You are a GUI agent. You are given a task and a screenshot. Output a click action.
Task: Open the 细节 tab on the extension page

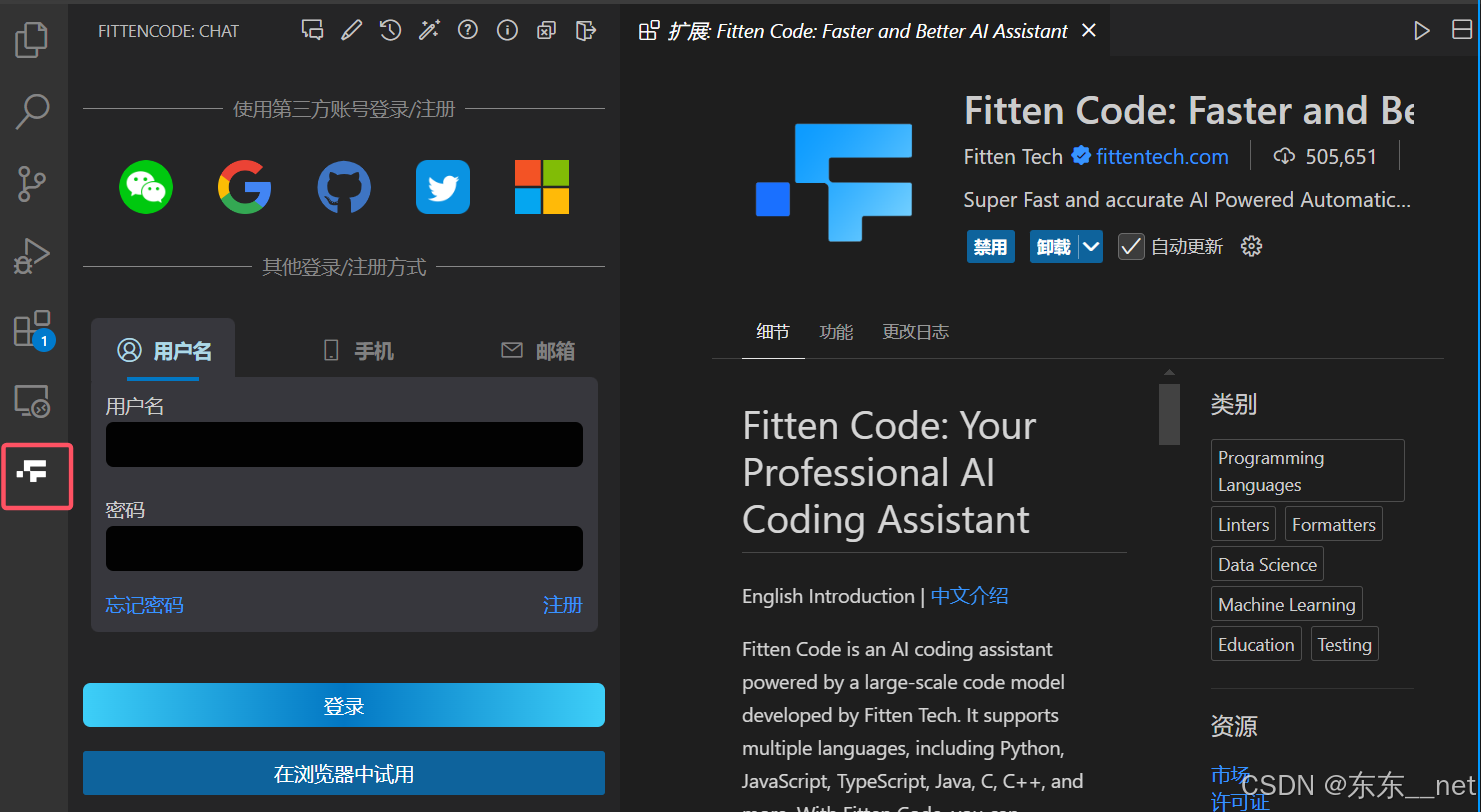tap(773, 332)
